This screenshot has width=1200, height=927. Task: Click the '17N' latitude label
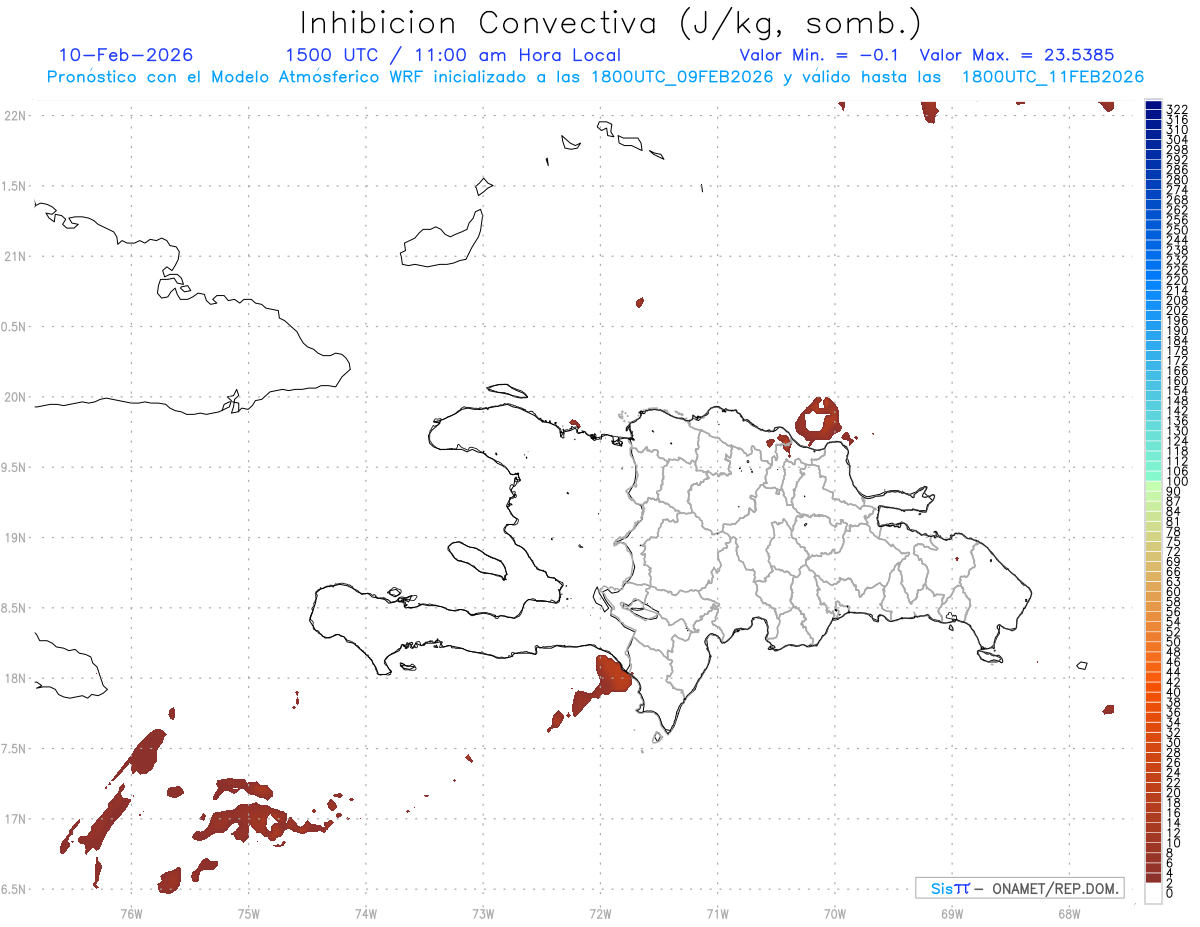click(15, 819)
